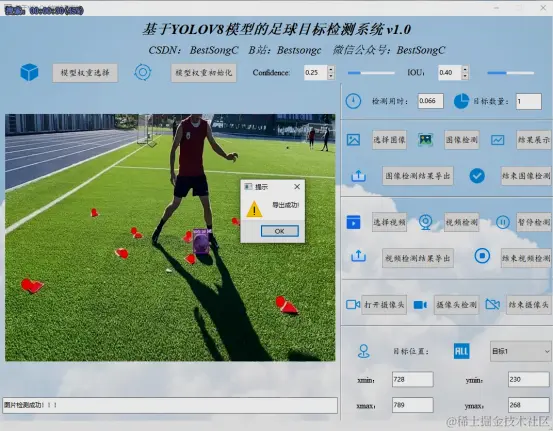Viewport: 554px width, 432px height.
Task: Click the 导出成功! message text
Action: 285,205
